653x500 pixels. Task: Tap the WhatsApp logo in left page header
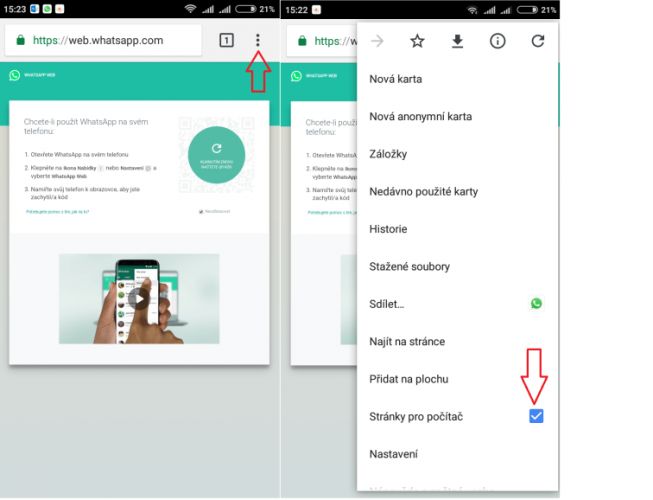(15, 75)
